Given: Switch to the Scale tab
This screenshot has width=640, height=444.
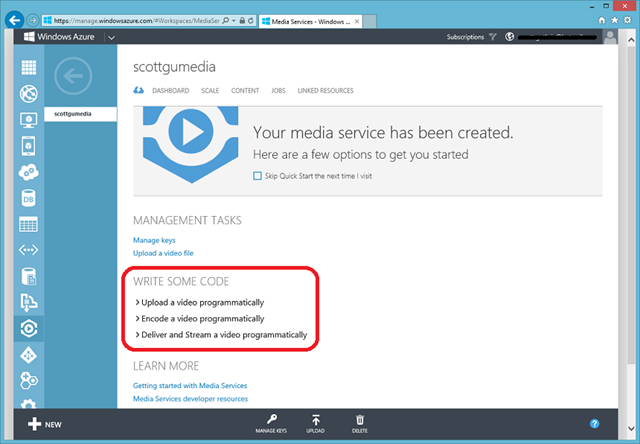Looking at the screenshot, I should point(210,91).
